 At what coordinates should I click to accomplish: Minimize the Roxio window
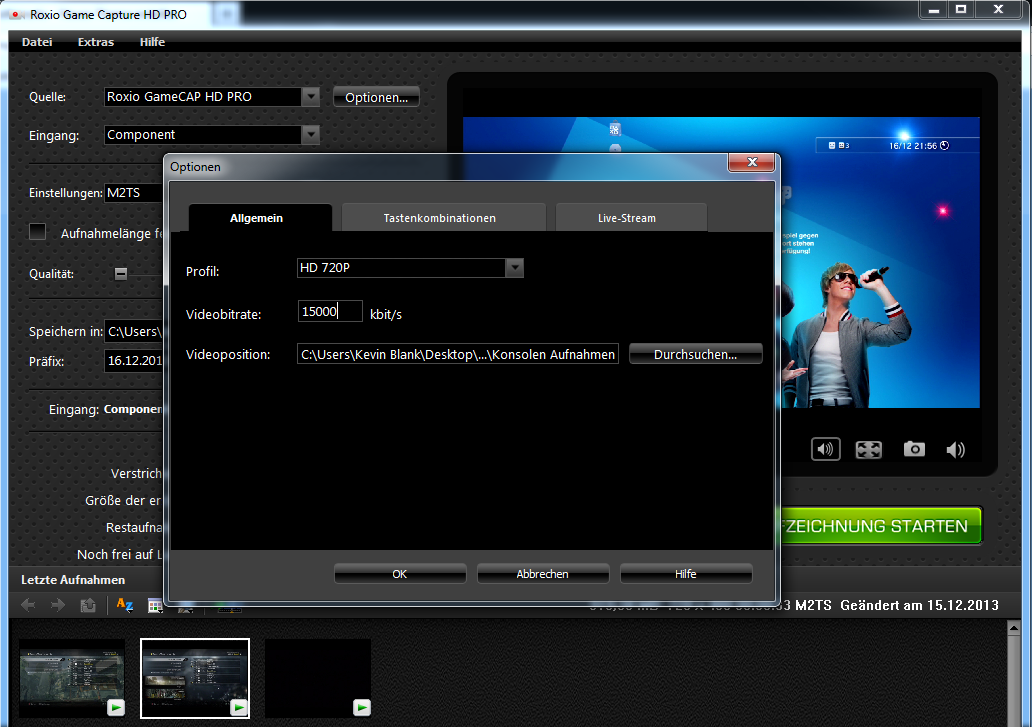[933, 9]
